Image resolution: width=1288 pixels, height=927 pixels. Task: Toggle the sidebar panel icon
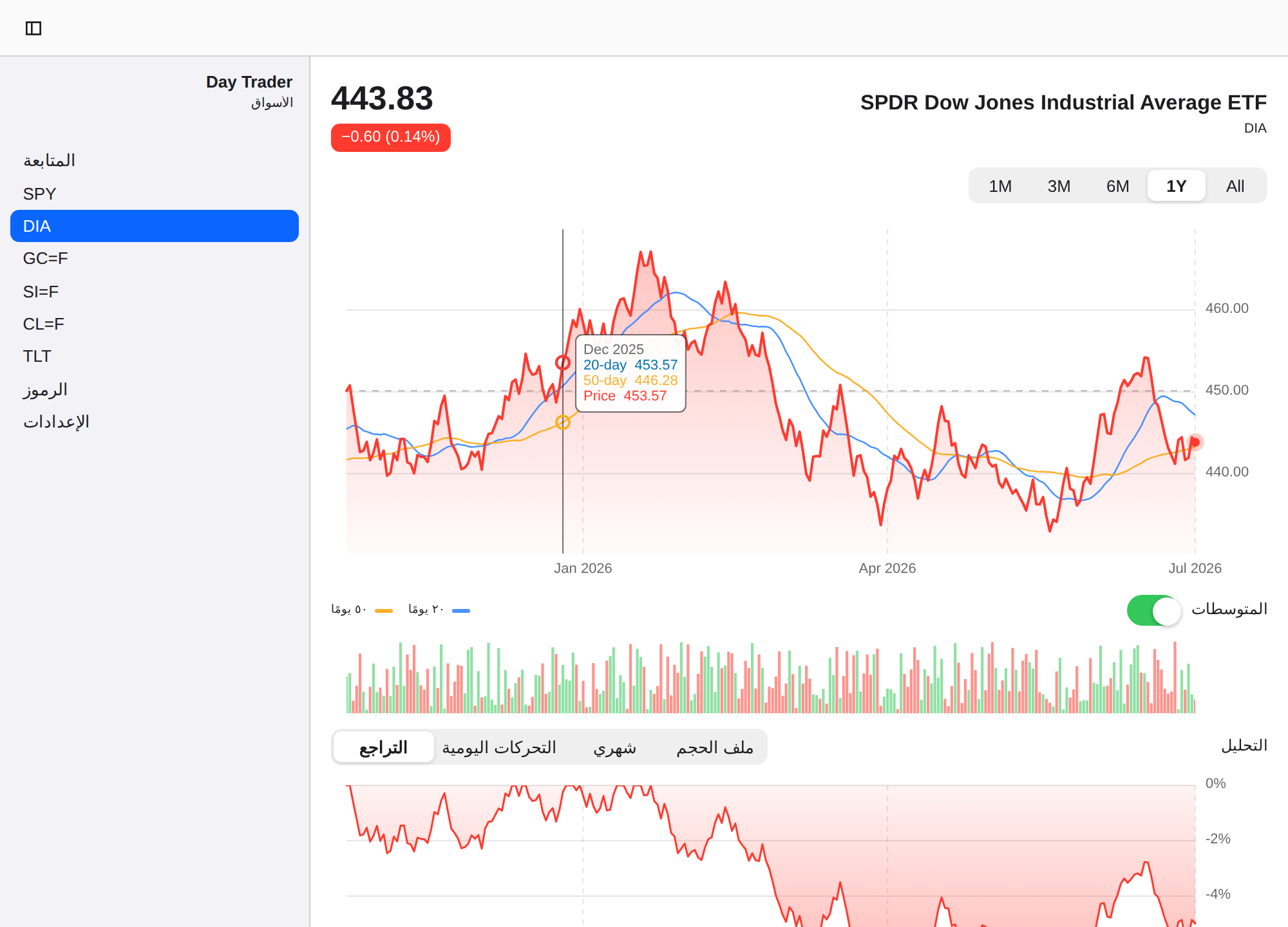(33, 28)
